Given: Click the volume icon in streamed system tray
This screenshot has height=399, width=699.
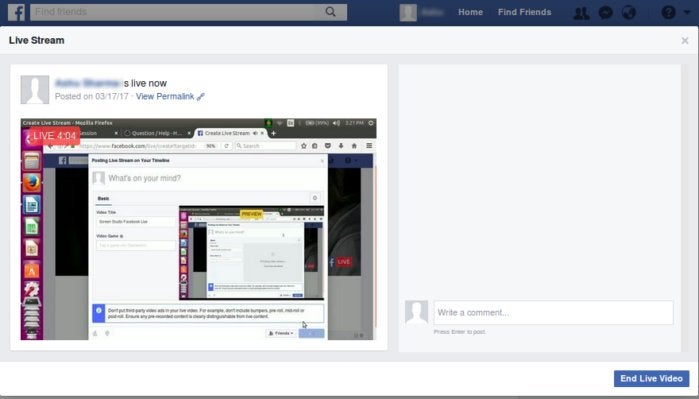Looking at the screenshot, I should (336, 123).
